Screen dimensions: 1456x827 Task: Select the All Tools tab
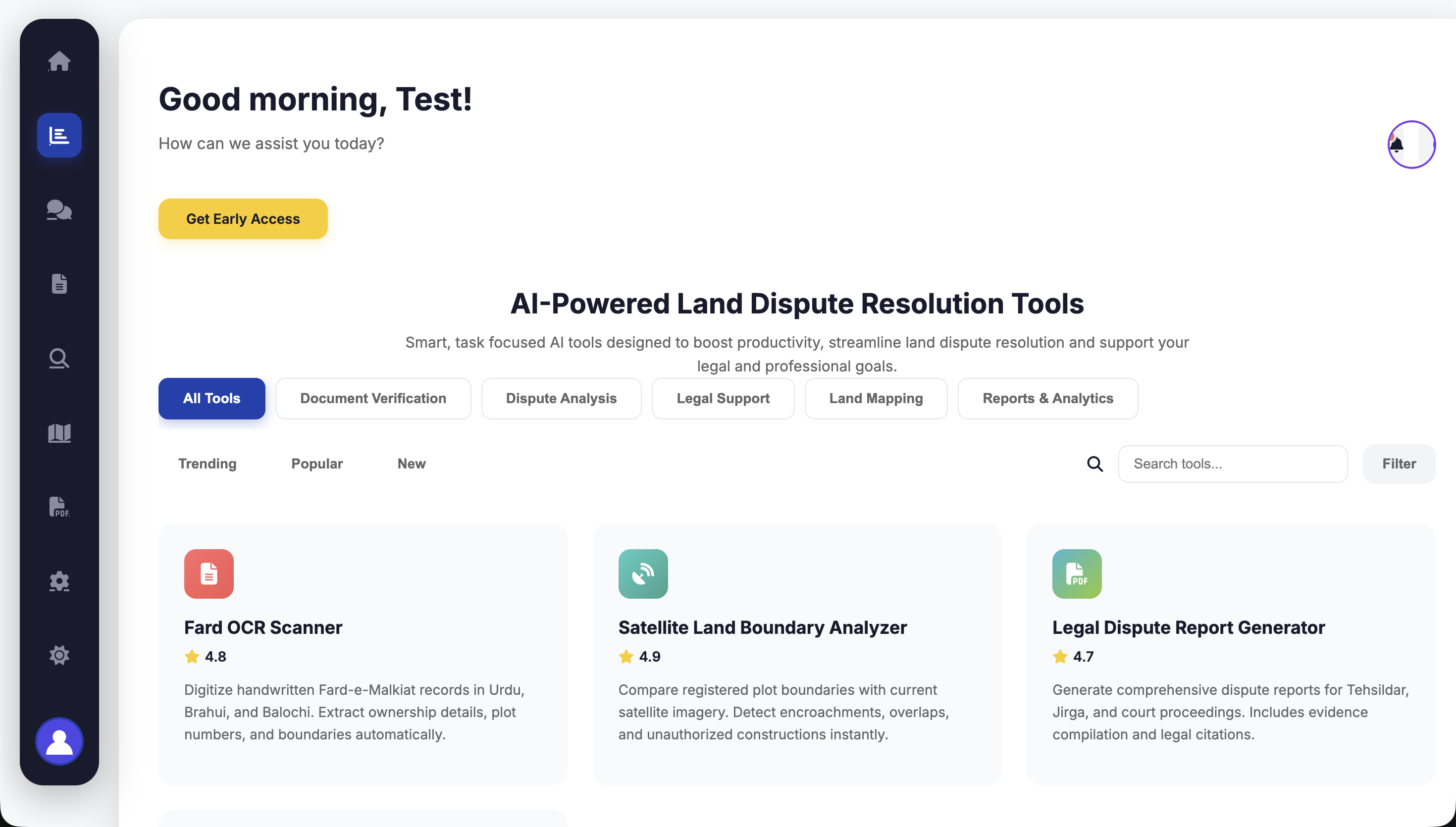point(212,399)
